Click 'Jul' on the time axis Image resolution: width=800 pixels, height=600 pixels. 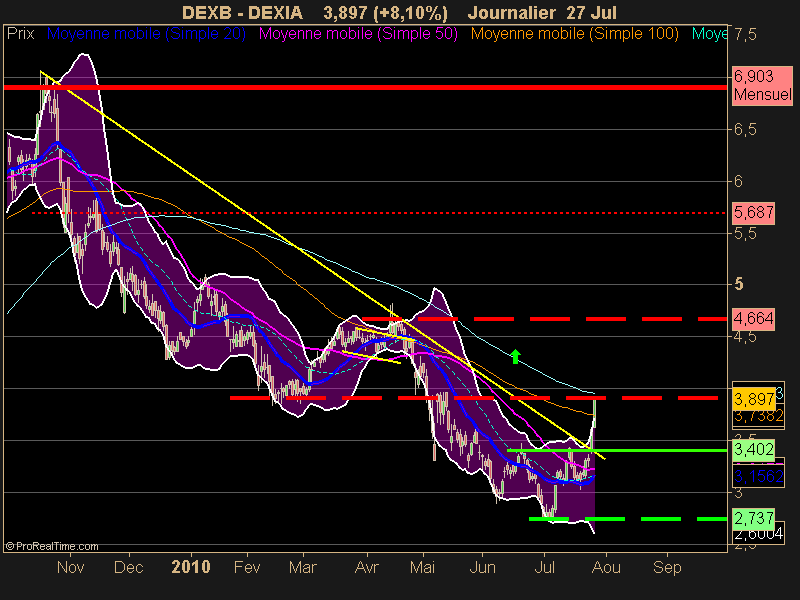pyautogui.click(x=544, y=567)
